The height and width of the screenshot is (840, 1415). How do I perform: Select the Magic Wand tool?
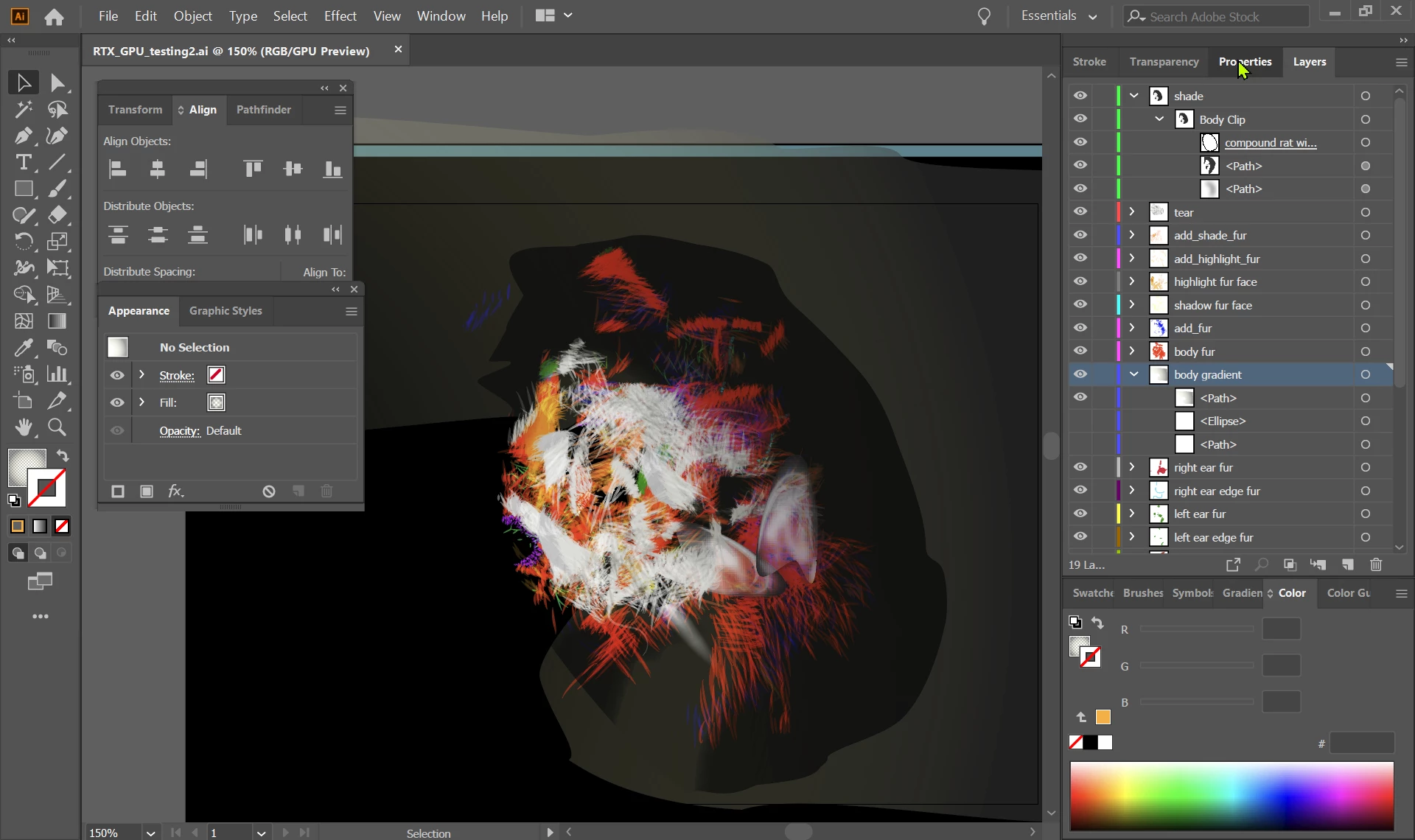23,109
